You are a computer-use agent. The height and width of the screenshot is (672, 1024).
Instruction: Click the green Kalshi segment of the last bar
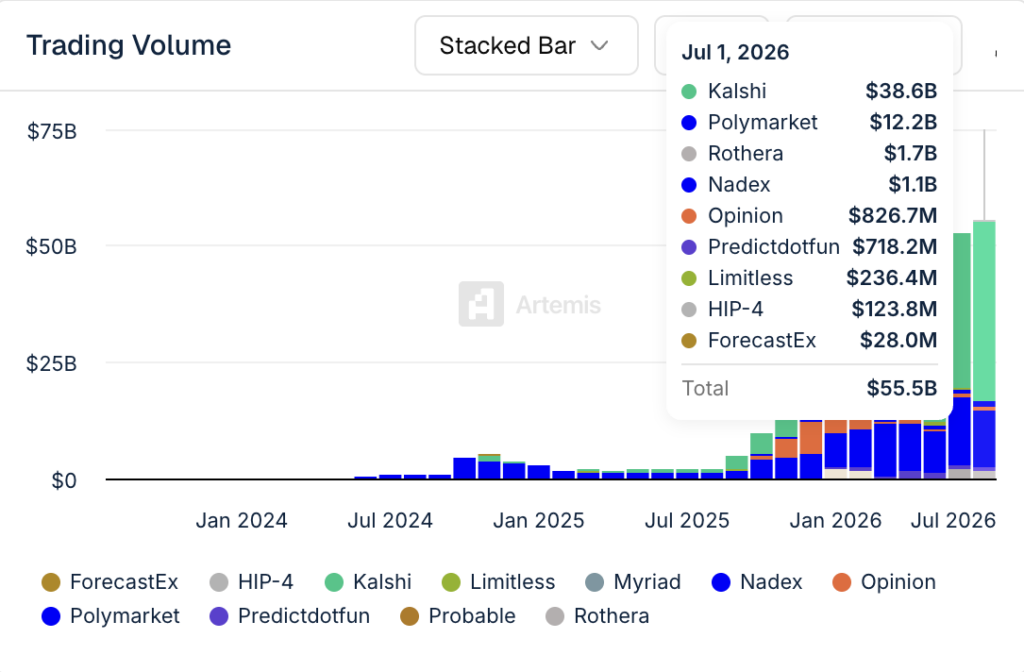(x=984, y=312)
